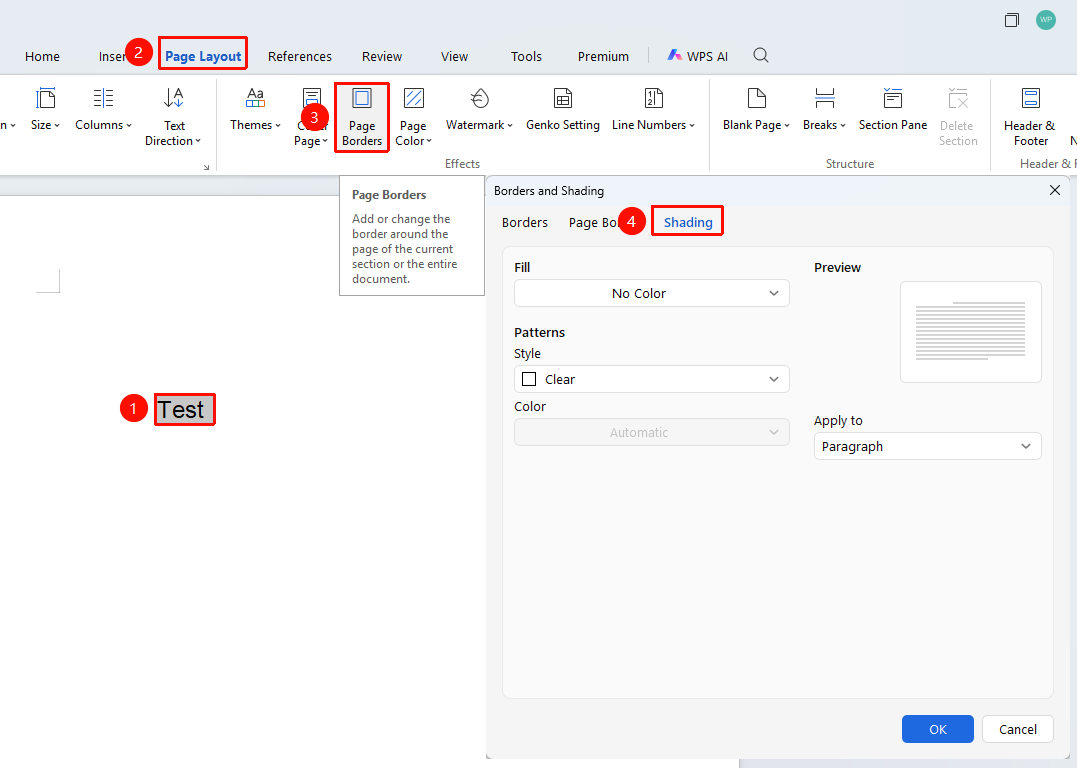Open the References ribbon tab
The height and width of the screenshot is (768, 1077).
click(299, 56)
